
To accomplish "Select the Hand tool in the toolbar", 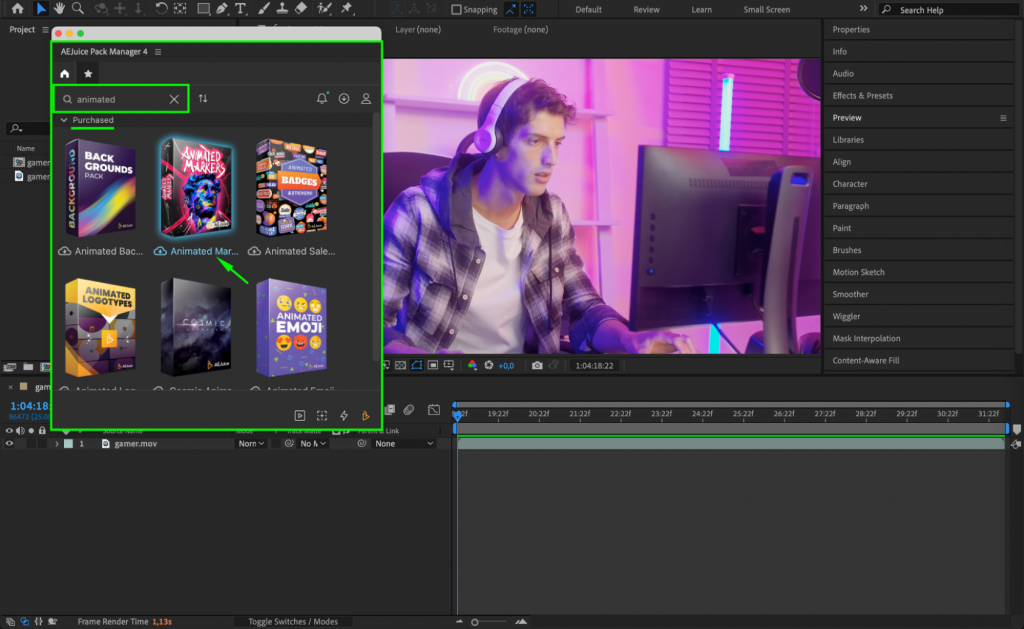I will point(59,9).
